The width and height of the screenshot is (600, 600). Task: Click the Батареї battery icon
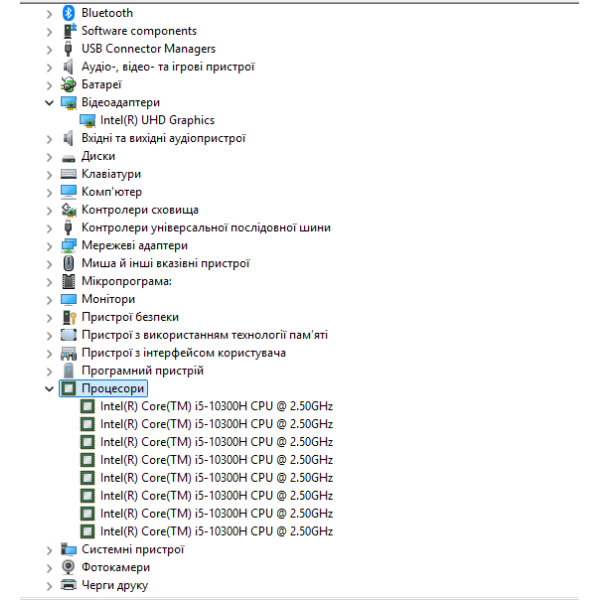(x=68, y=85)
